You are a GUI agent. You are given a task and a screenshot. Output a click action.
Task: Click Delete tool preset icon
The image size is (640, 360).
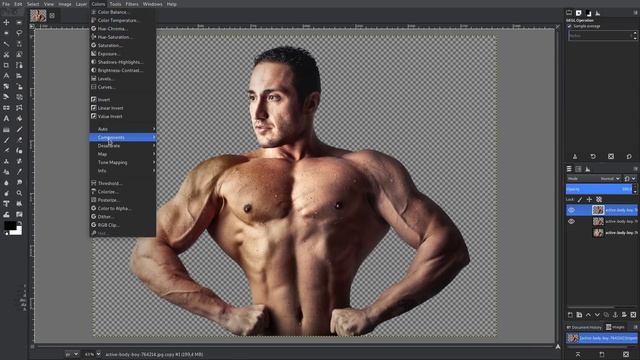click(611, 156)
